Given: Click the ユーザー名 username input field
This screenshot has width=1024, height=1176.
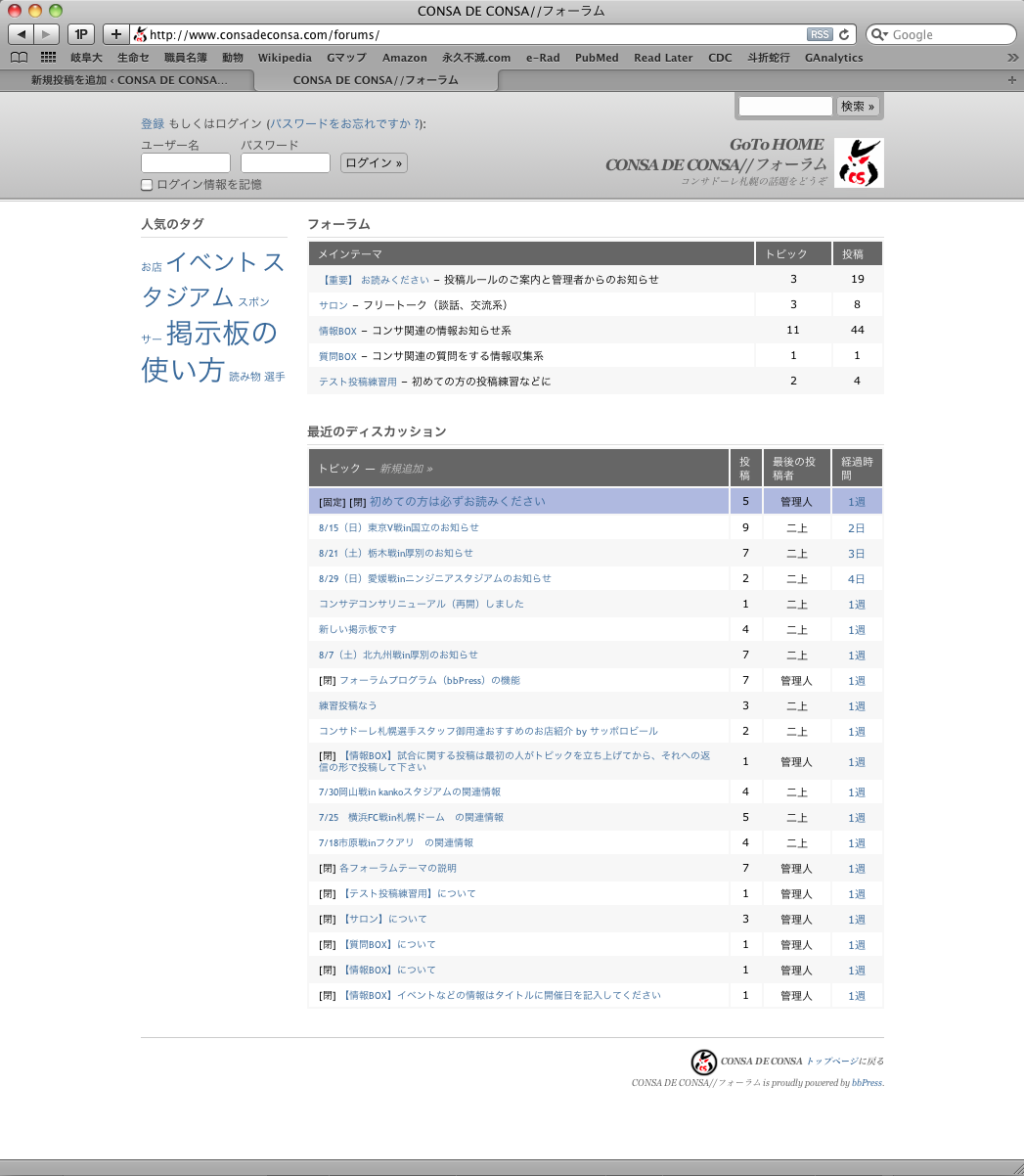Looking at the screenshot, I should pos(186,163).
